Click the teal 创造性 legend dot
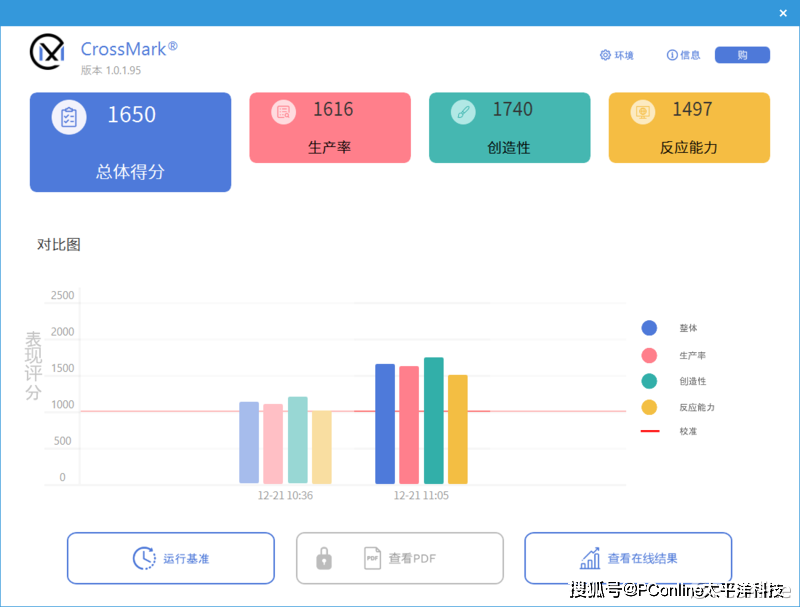The image size is (800, 607). point(649,381)
